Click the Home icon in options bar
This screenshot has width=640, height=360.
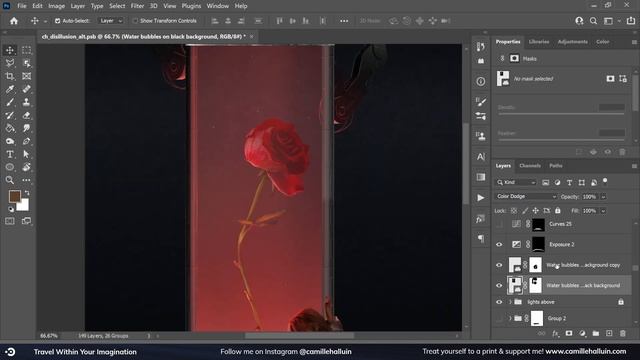tap(14, 21)
